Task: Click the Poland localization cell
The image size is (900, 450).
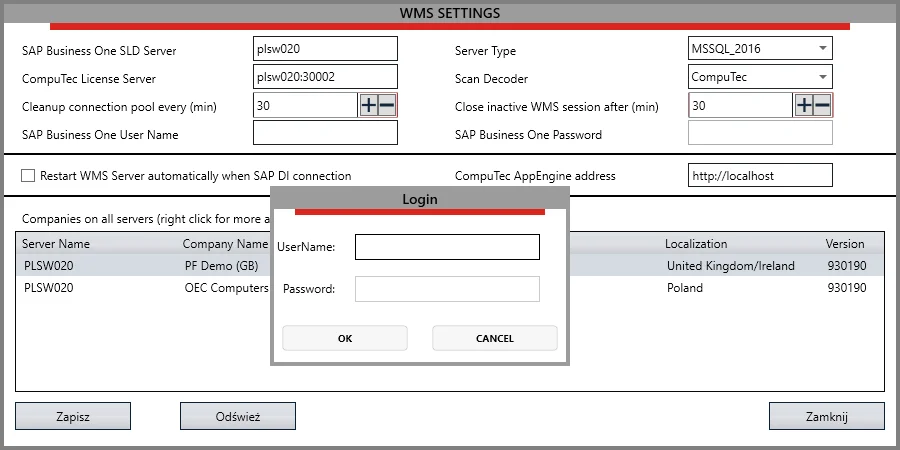Action: click(685, 288)
